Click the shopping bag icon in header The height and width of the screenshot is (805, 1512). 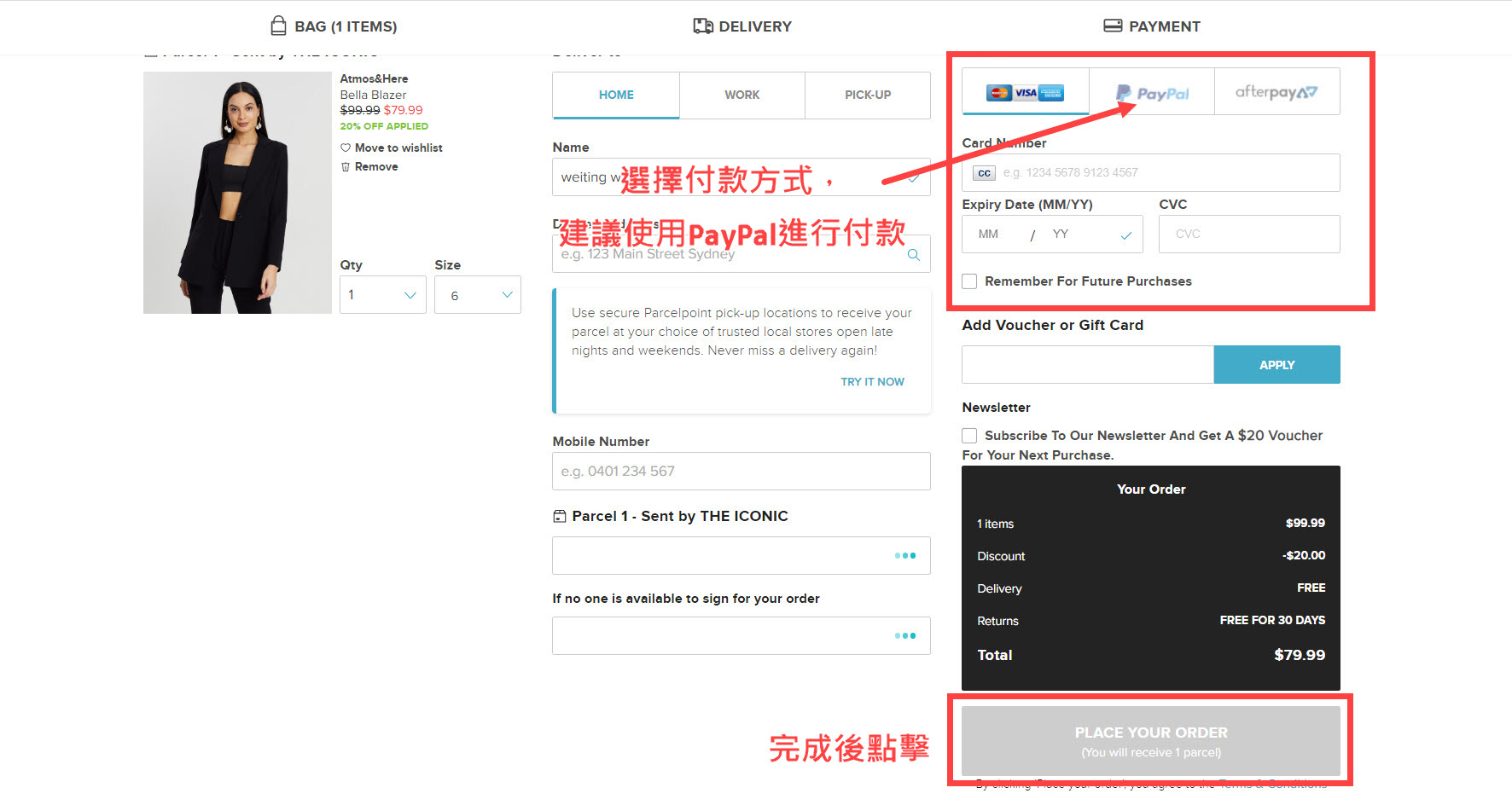(x=278, y=26)
